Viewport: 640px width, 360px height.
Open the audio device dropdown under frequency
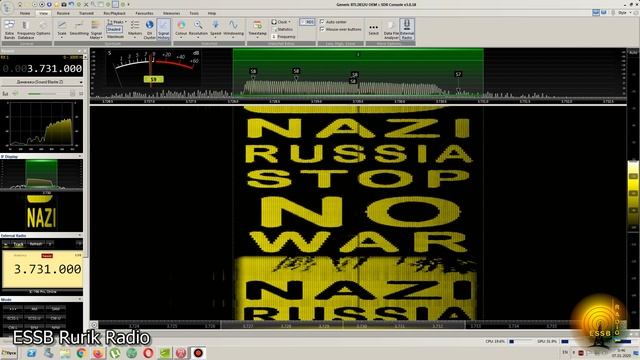[42, 82]
